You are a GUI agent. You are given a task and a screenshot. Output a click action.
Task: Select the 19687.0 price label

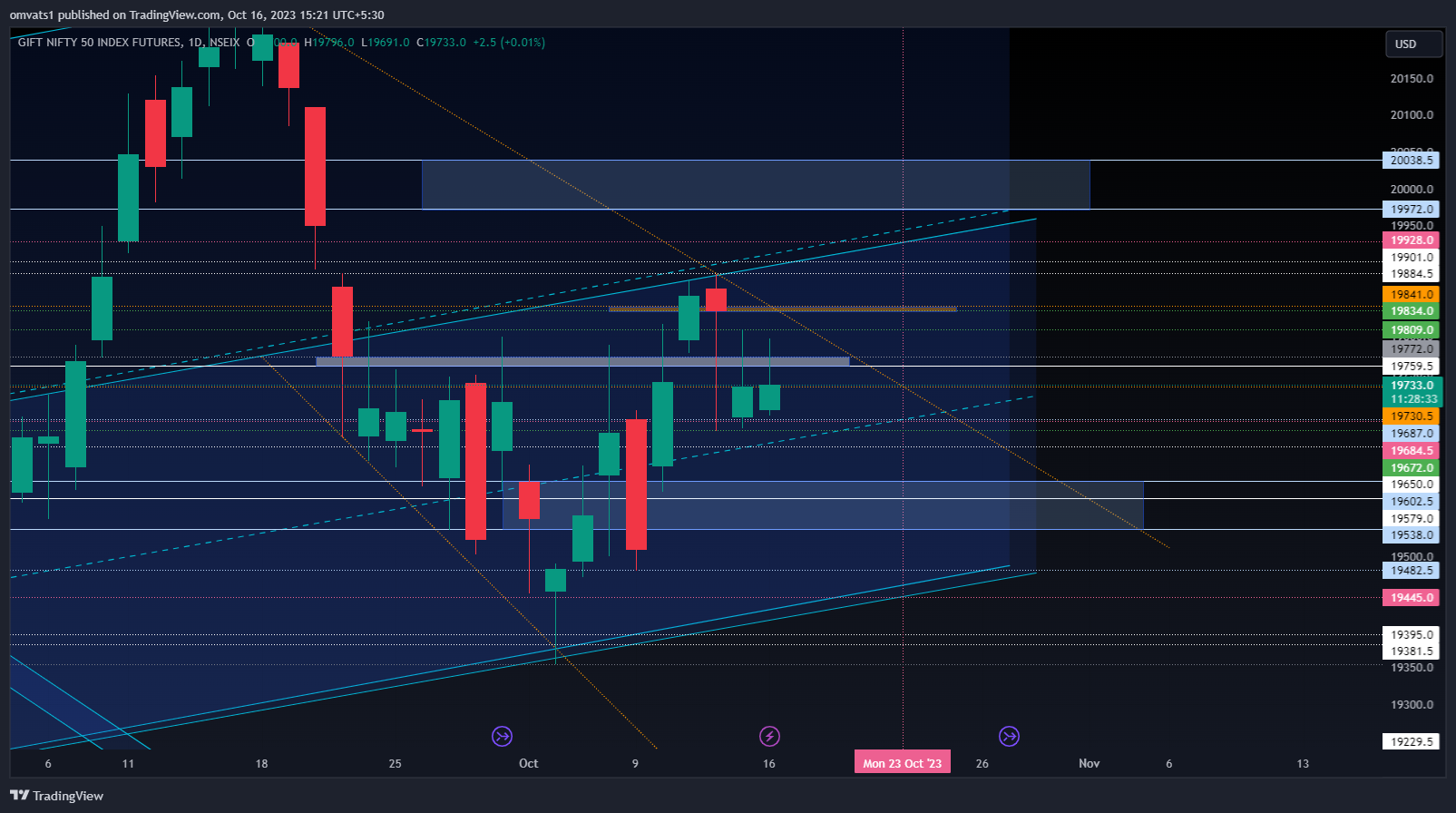pyautogui.click(x=1412, y=434)
